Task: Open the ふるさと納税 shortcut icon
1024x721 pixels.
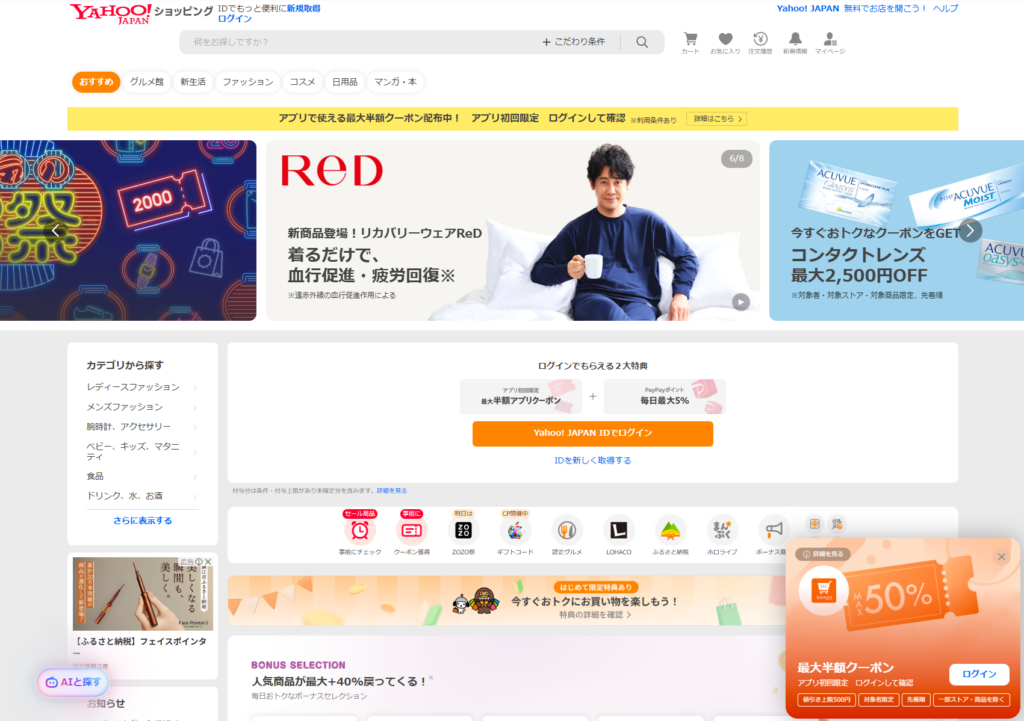Action: [671, 531]
